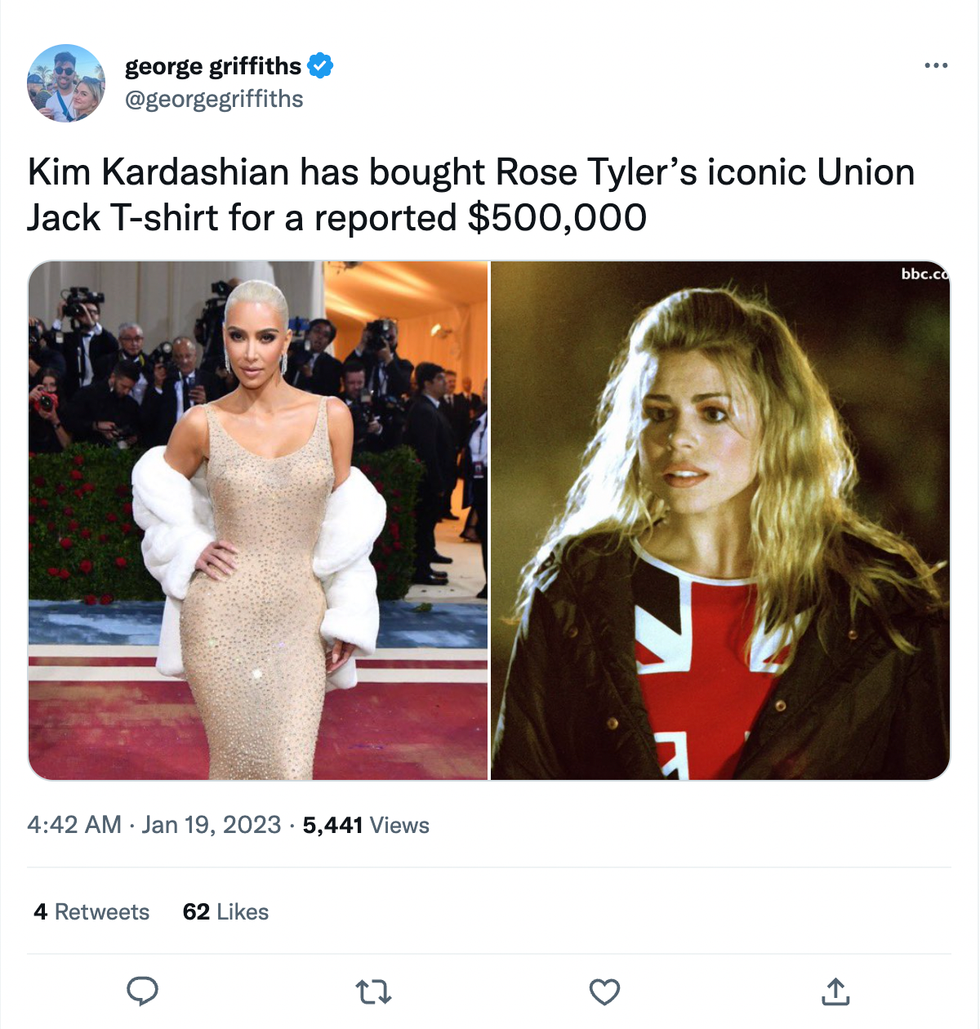Click the Jan 19, 2023 date
The image size is (980, 1029).
coord(211,824)
